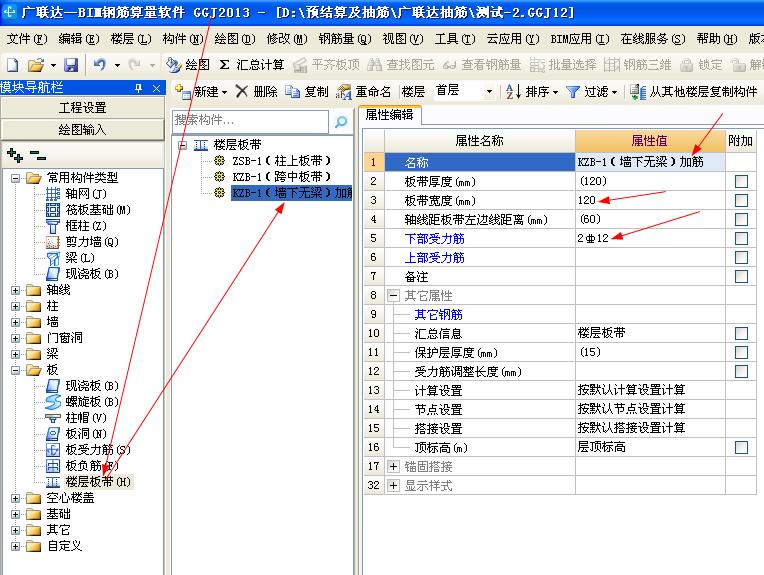Toggle 附加 checkbox for 顶标高
The image size is (764, 575).
[741, 448]
